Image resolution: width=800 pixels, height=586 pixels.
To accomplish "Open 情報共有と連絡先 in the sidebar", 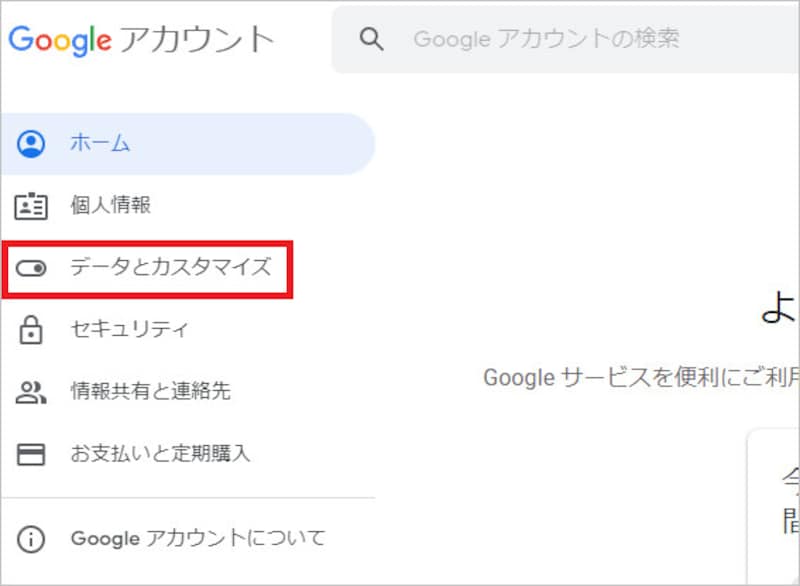I will pyautogui.click(x=150, y=391).
